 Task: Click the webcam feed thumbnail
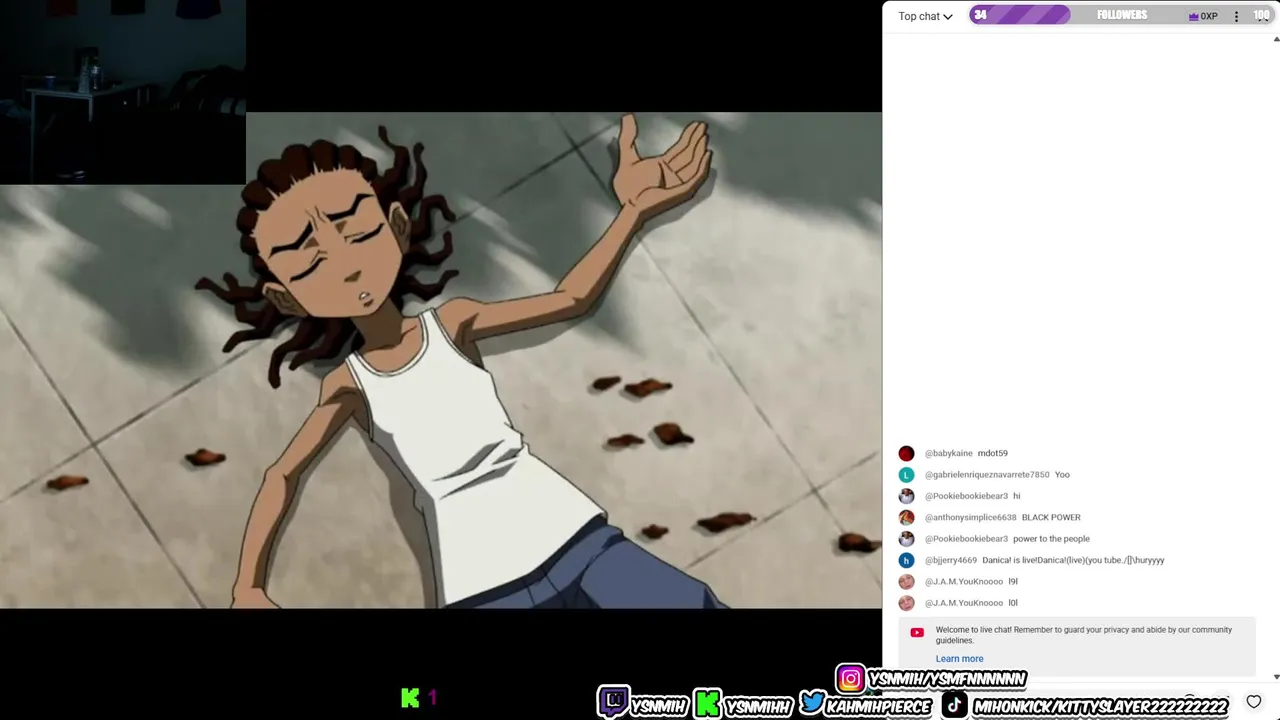[122, 92]
